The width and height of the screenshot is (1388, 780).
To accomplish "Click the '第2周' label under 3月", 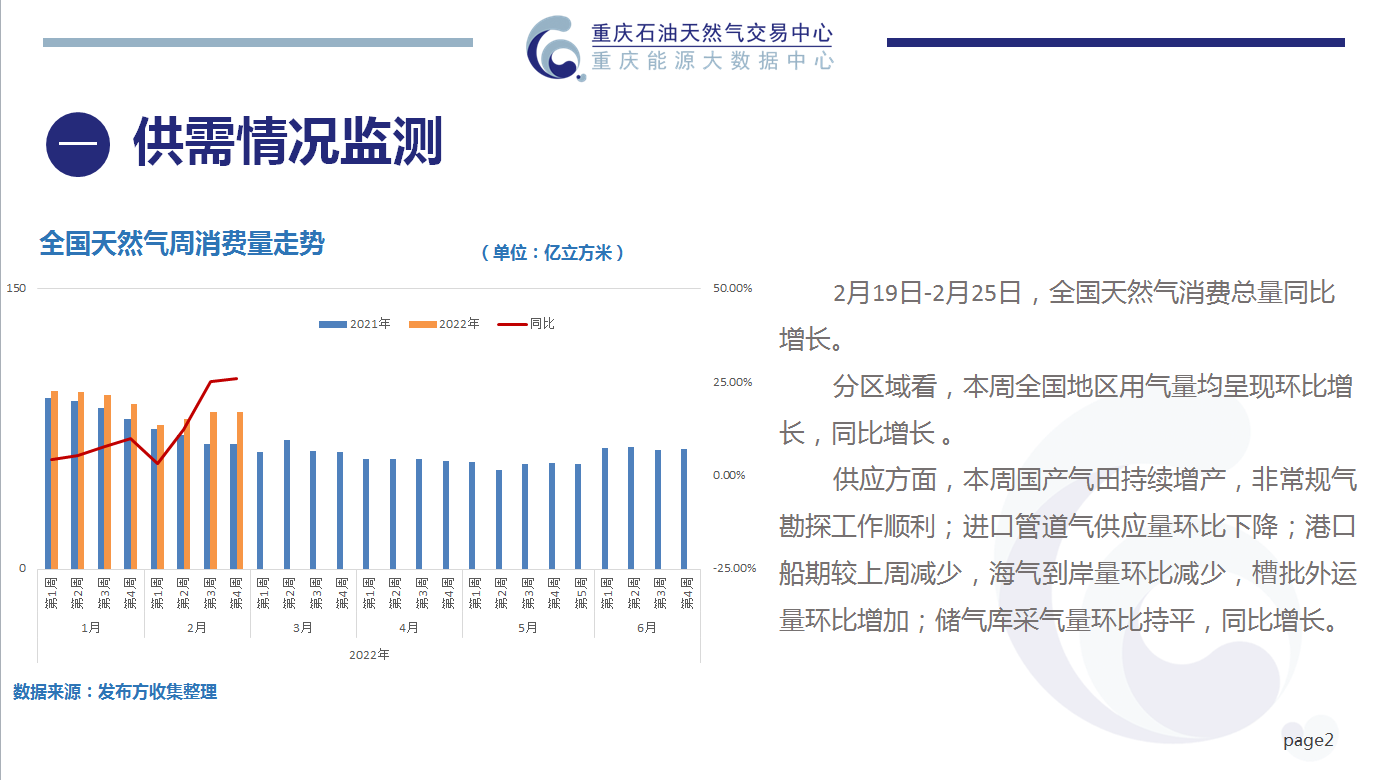I will 289,593.
